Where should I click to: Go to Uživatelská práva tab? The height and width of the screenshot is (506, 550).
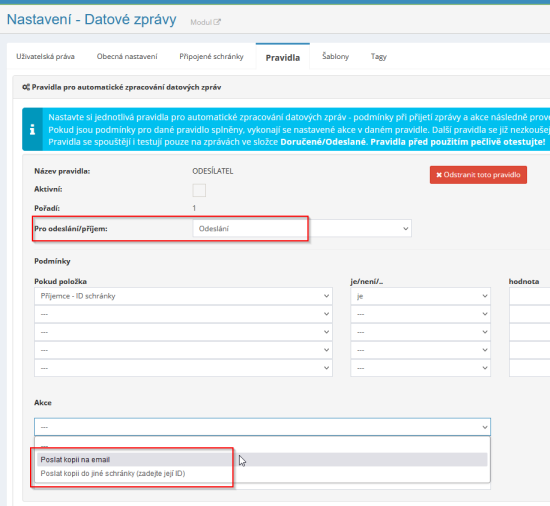tap(45, 56)
